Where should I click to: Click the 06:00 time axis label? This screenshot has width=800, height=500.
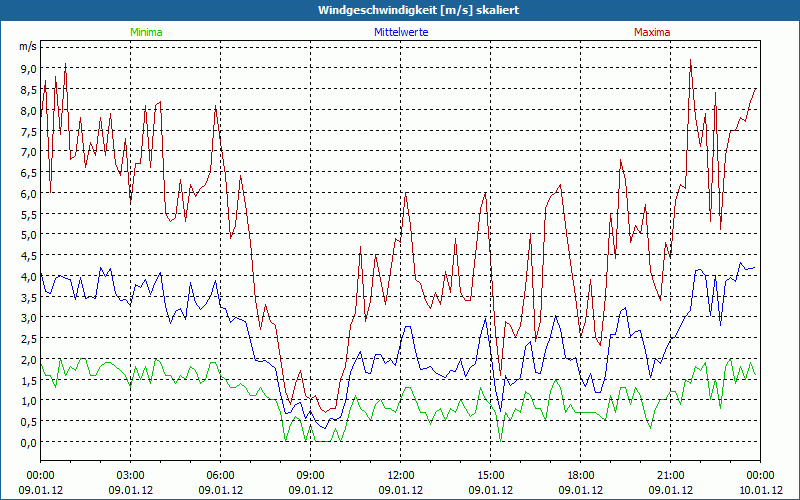(220, 476)
